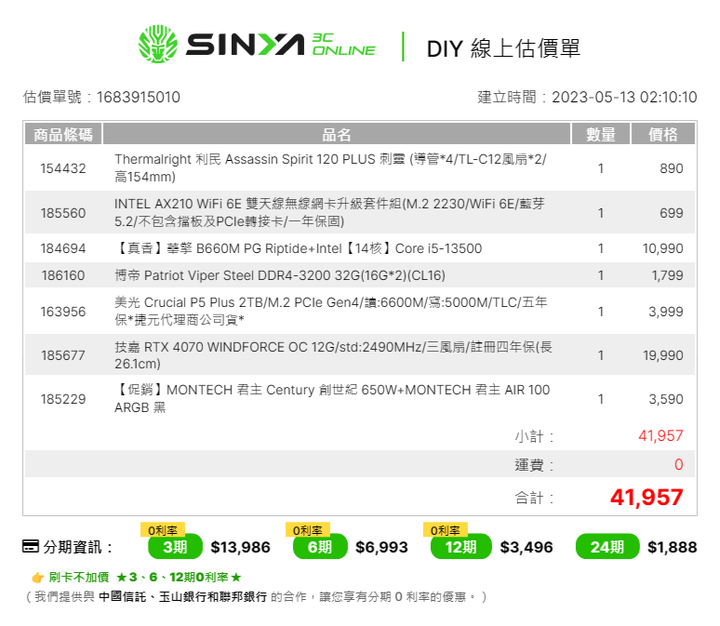Click barcode 184694
This screenshot has width=720, height=626.
(x=63, y=248)
